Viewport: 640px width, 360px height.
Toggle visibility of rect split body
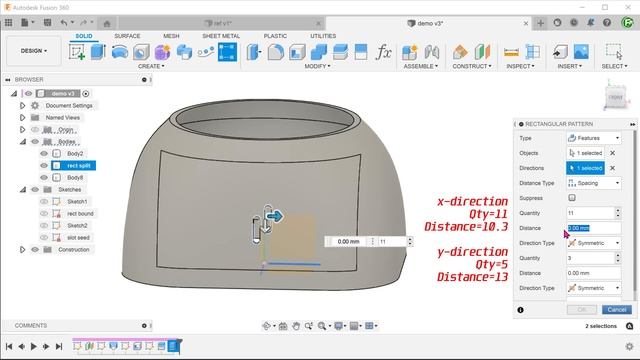pos(44,165)
